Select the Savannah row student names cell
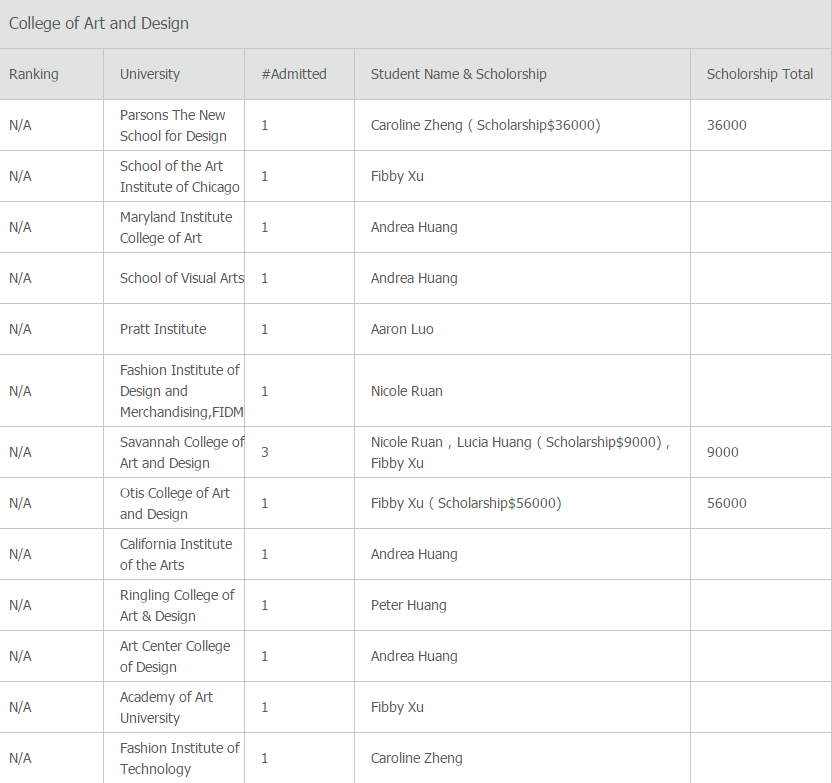The height and width of the screenshot is (783, 832). [x=520, y=452]
